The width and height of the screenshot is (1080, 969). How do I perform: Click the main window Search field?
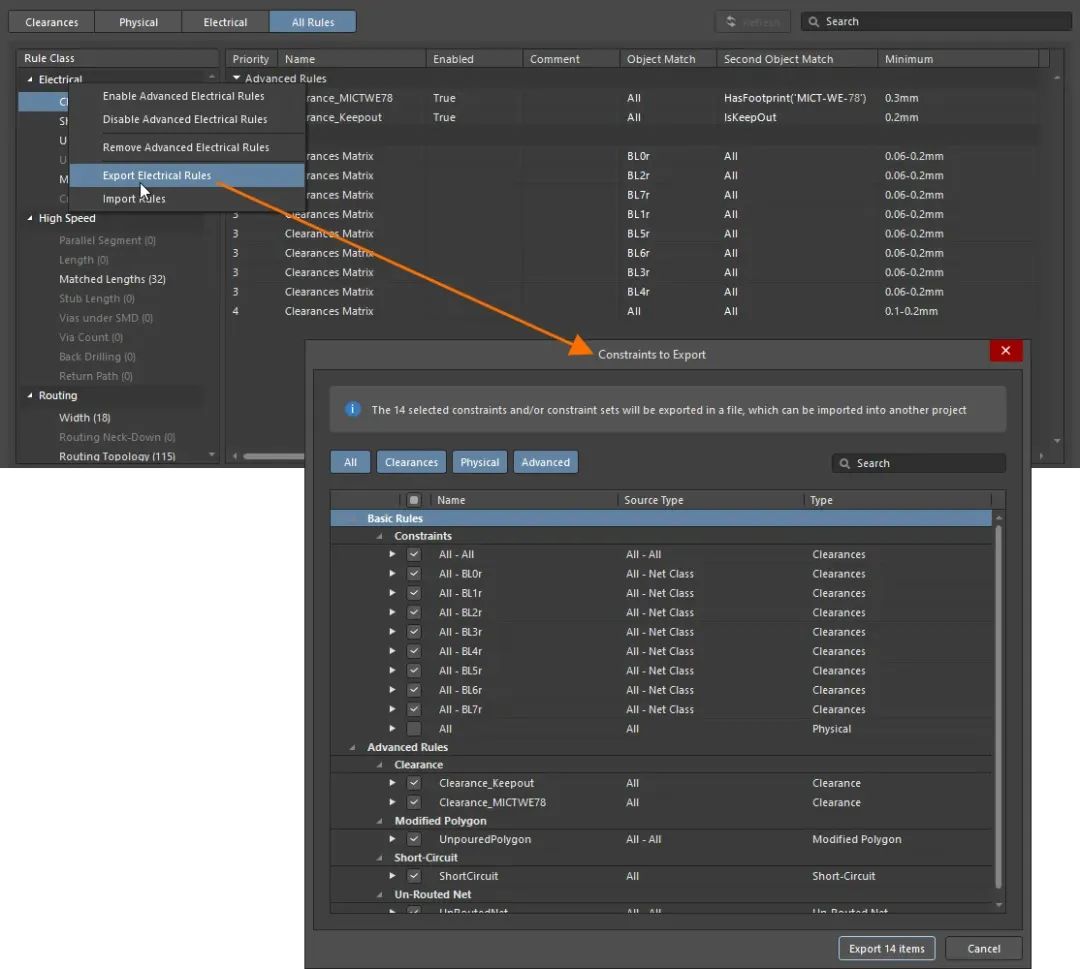tap(936, 21)
